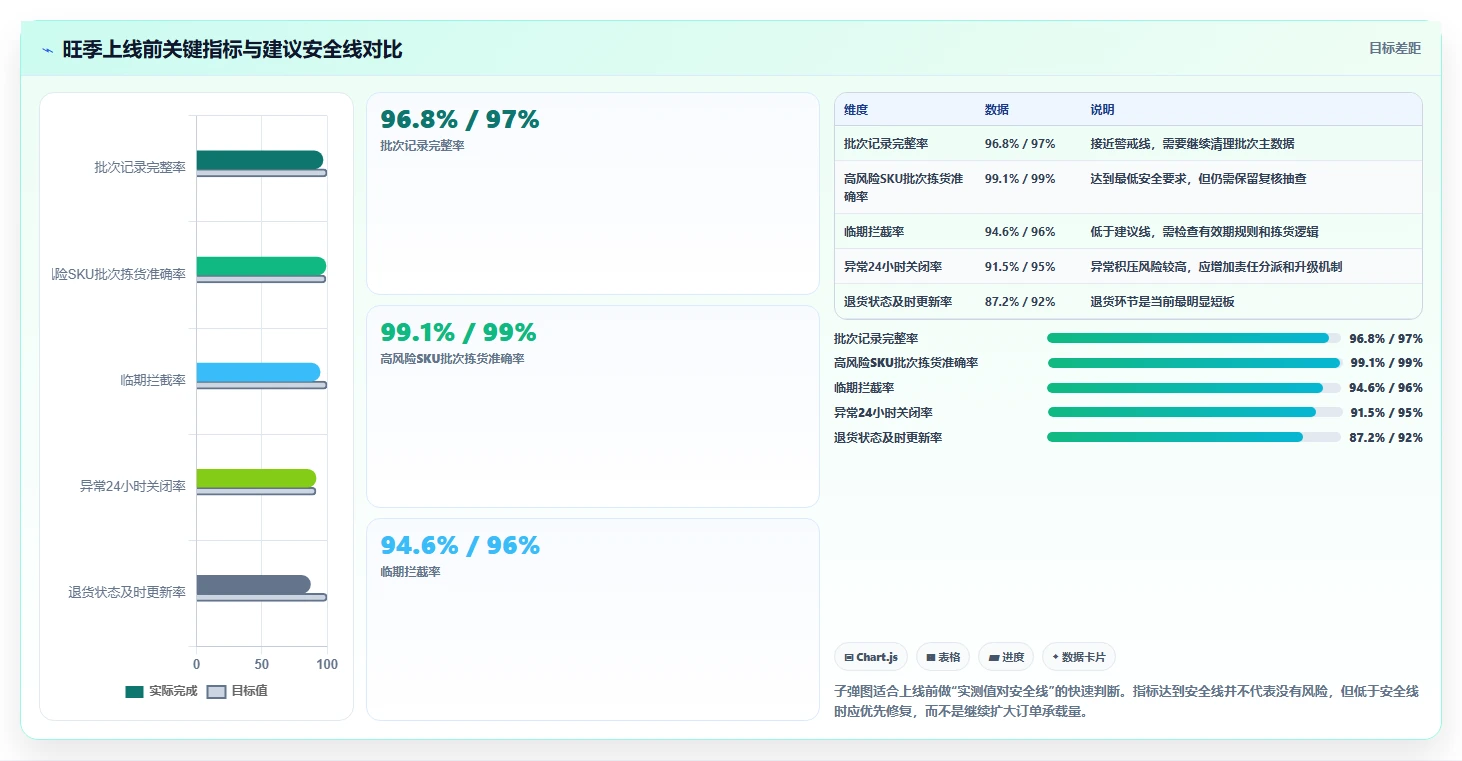Screen dimensions: 1462x761
Task: Click the footer description paragraph starting 子弹图适合
Action: click(x=1126, y=702)
